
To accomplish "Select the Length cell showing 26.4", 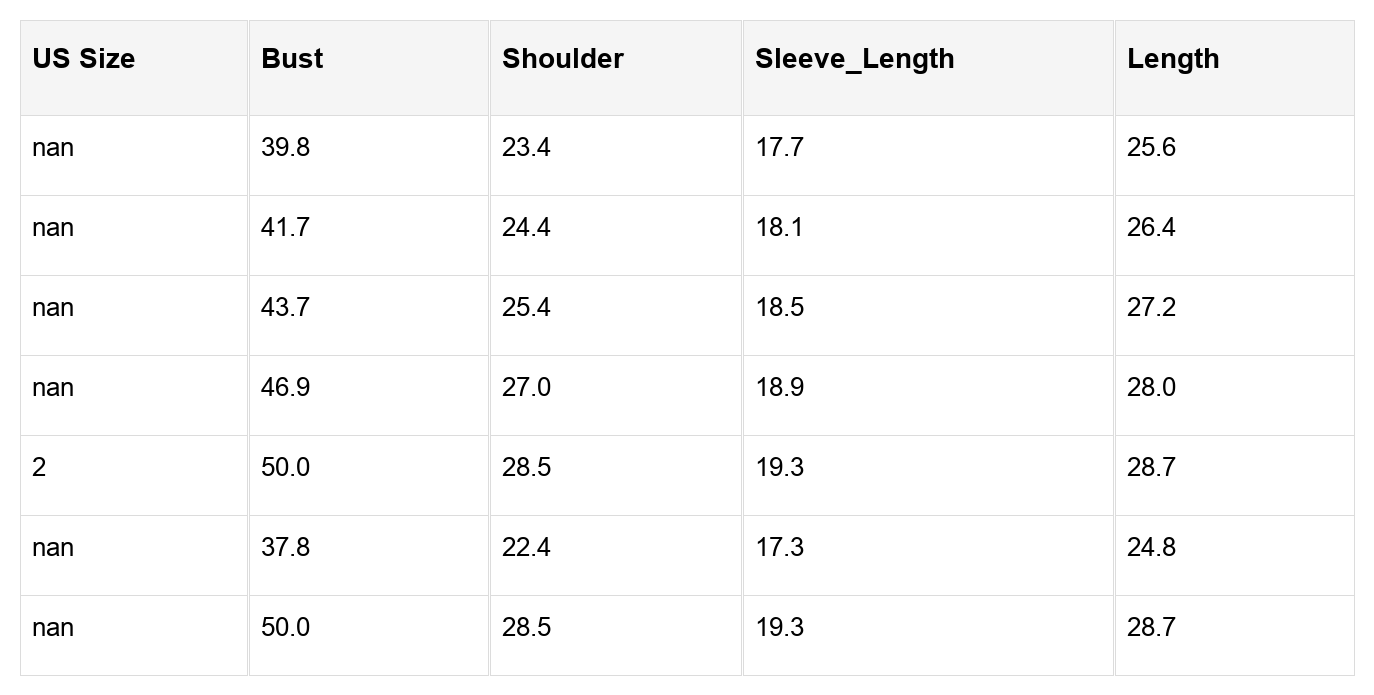I will (1151, 228).
